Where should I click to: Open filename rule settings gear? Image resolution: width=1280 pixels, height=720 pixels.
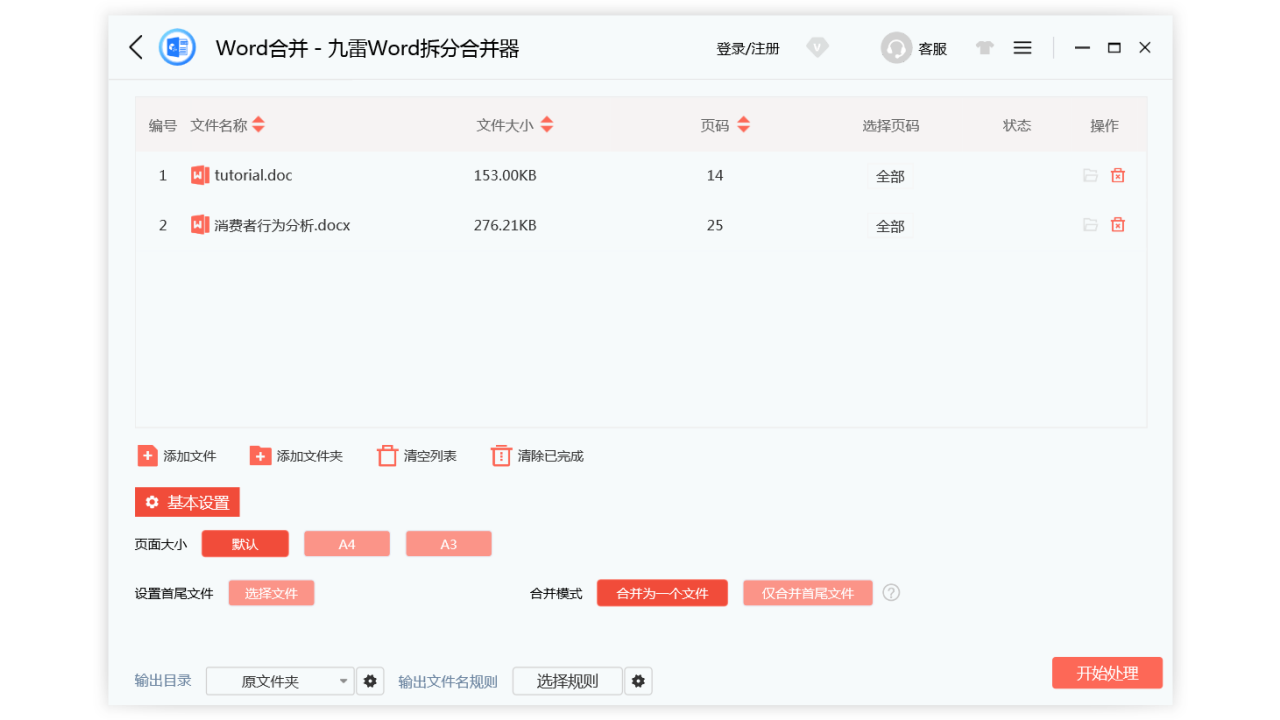(x=638, y=680)
